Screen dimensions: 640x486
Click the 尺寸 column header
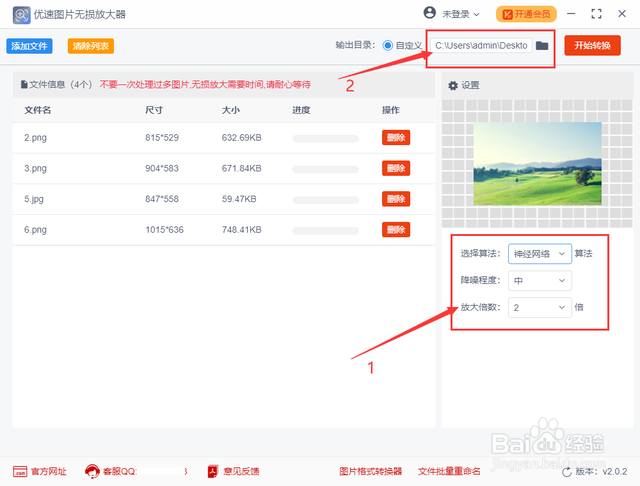[154, 110]
